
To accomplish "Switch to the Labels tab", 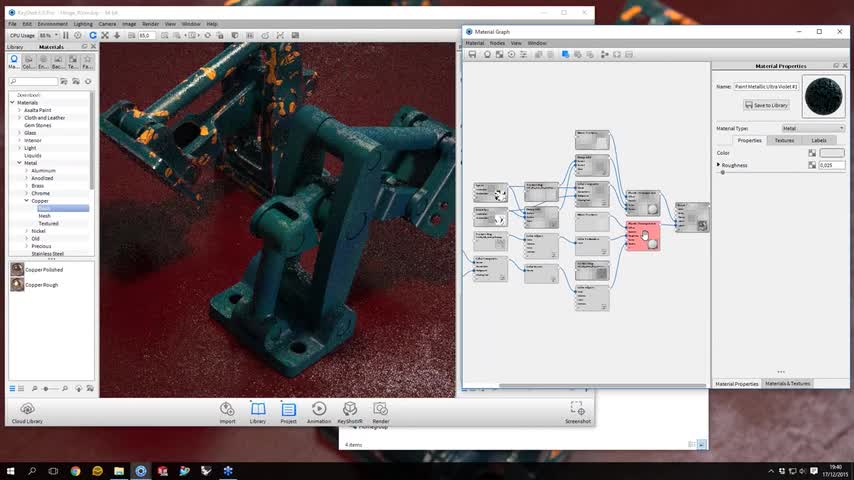I will (x=819, y=141).
